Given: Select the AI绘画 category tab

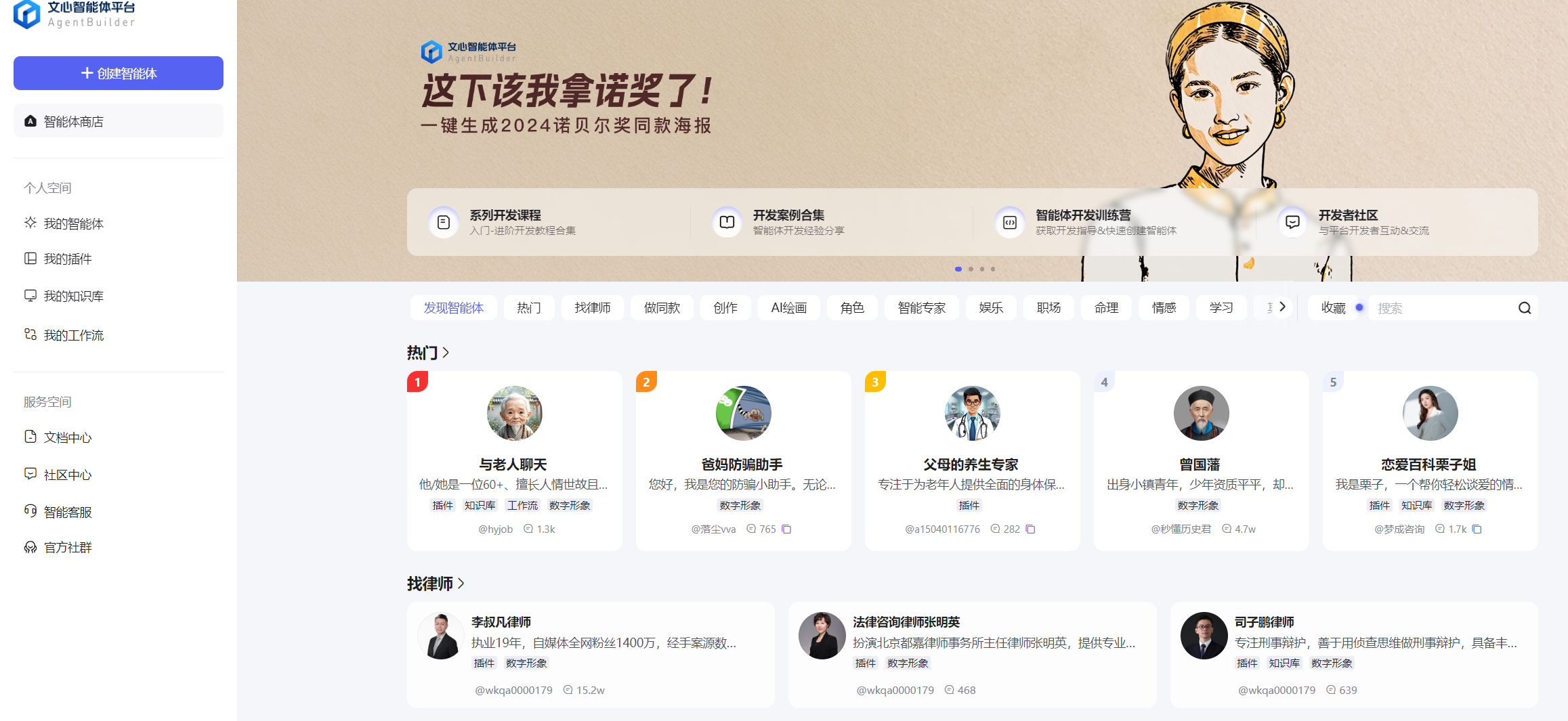Looking at the screenshot, I should tap(789, 308).
